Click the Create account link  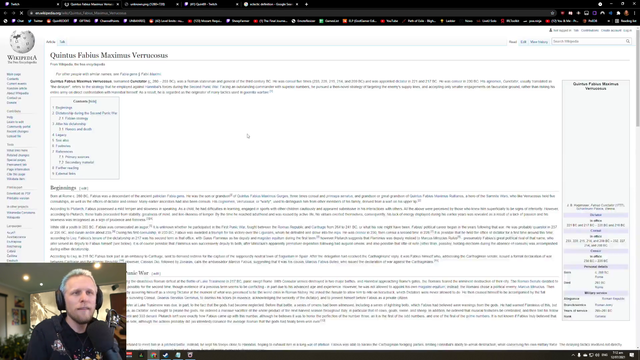point(611,30)
